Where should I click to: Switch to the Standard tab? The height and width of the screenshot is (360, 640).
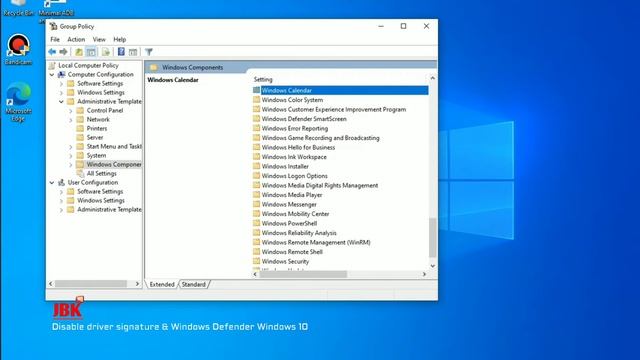click(x=193, y=284)
